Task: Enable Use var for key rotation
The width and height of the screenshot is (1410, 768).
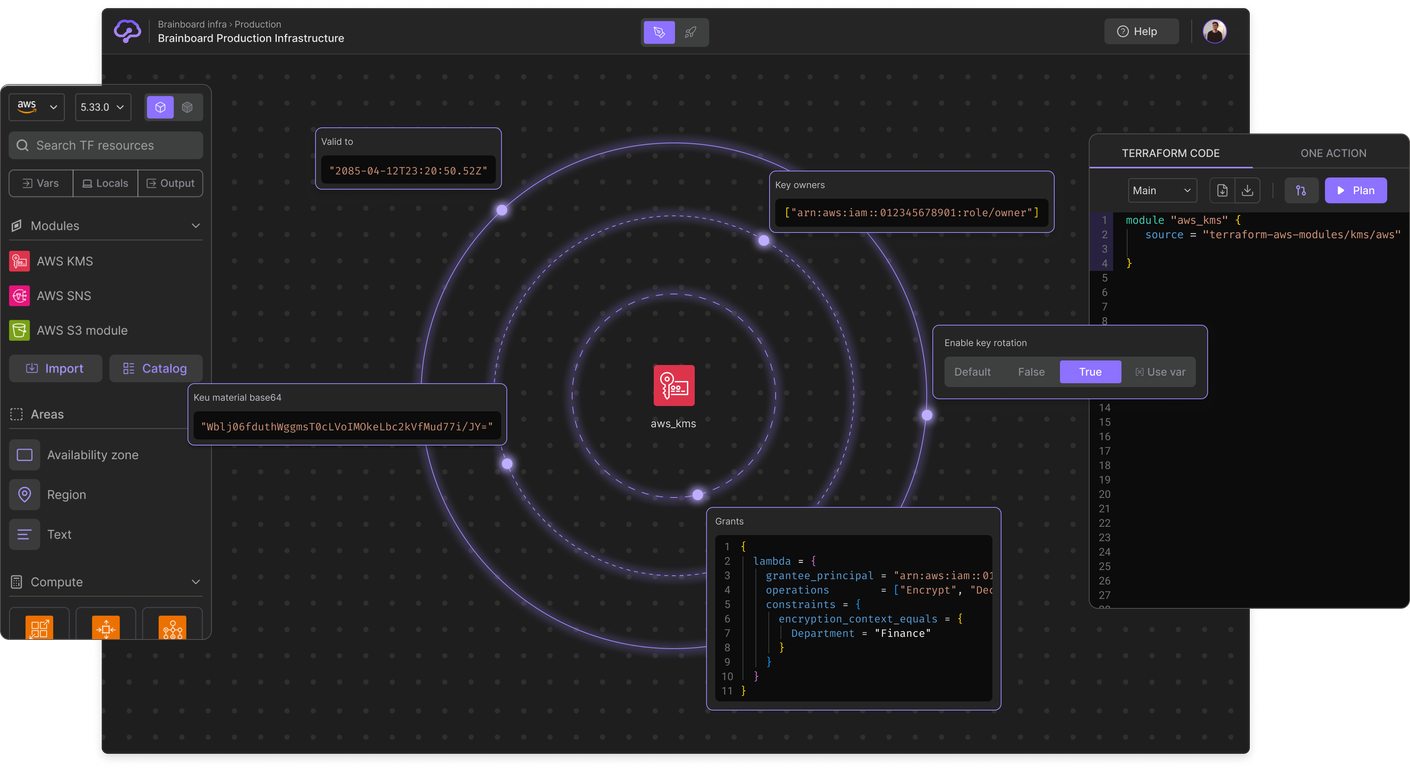Action: [1160, 372]
